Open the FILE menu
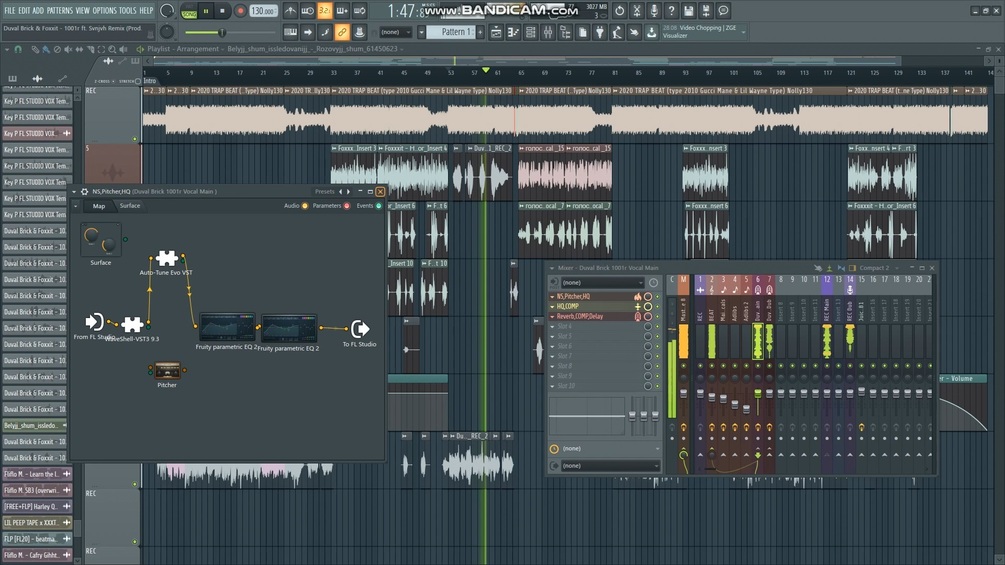Image resolution: width=1005 pixels, height=565 pixels. pyautogui.click(x=10, y=10)
